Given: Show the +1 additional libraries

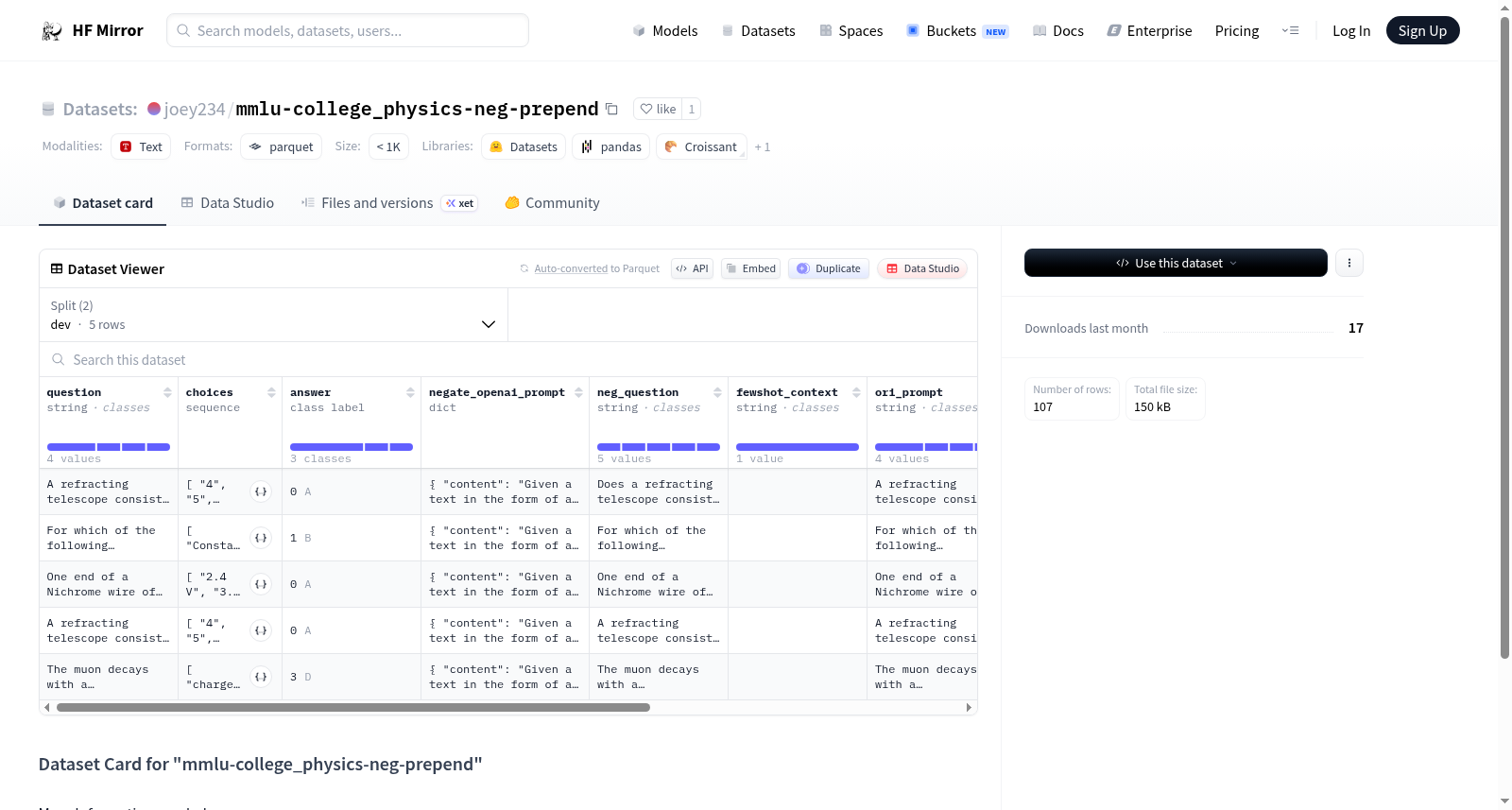Looking at the screenshot, I should 763,146.
